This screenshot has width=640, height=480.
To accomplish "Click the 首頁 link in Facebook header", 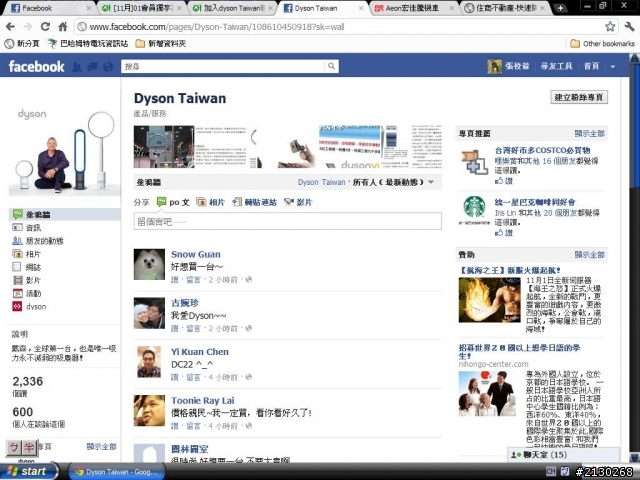I will [591, 66].
